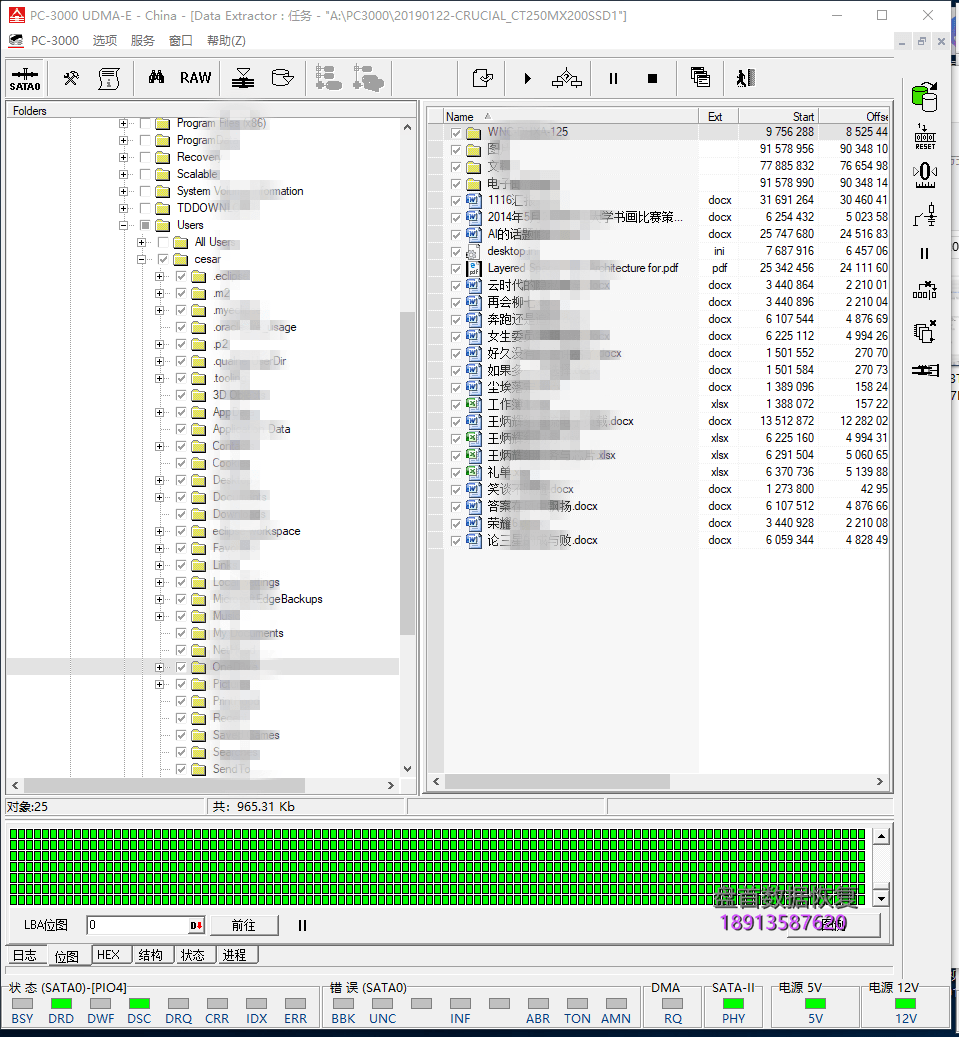Click the SATA0 port icon
The width and height of the screenshot is (959, 1037).
(x=25, y=79)
